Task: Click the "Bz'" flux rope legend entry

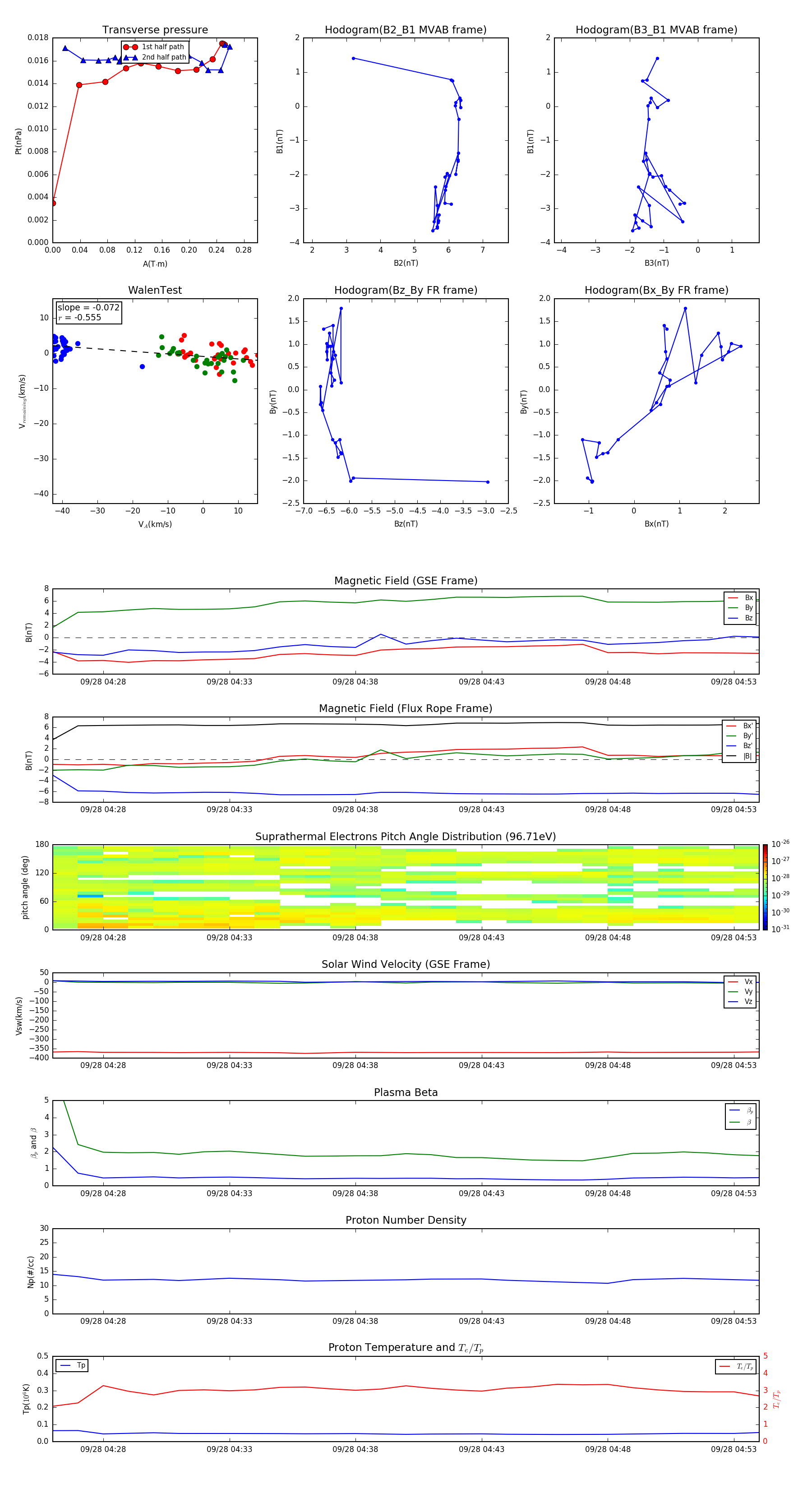Action: [740, 746]
